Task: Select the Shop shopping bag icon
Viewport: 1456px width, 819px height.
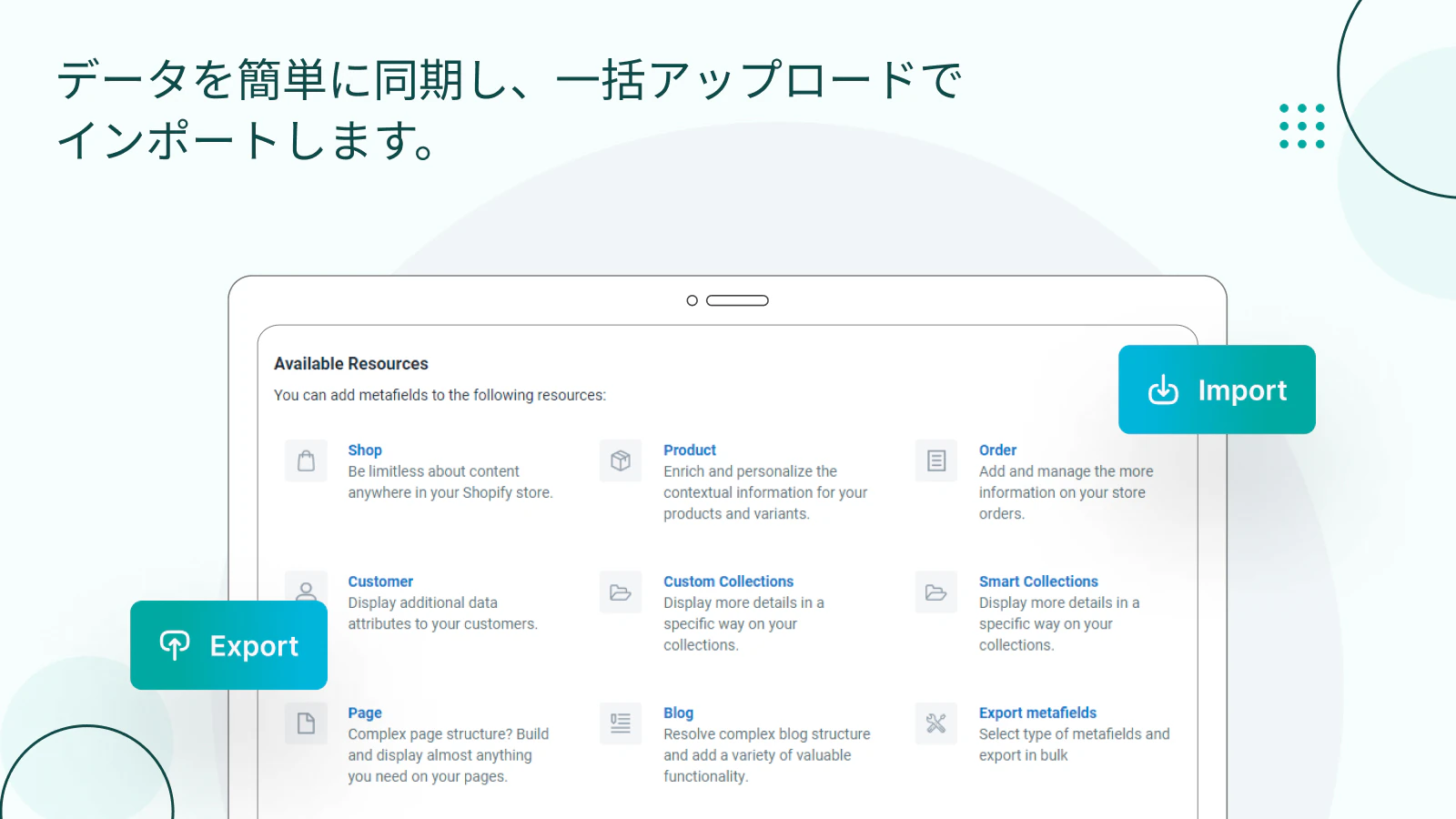Action: click(x=306, y=461)
